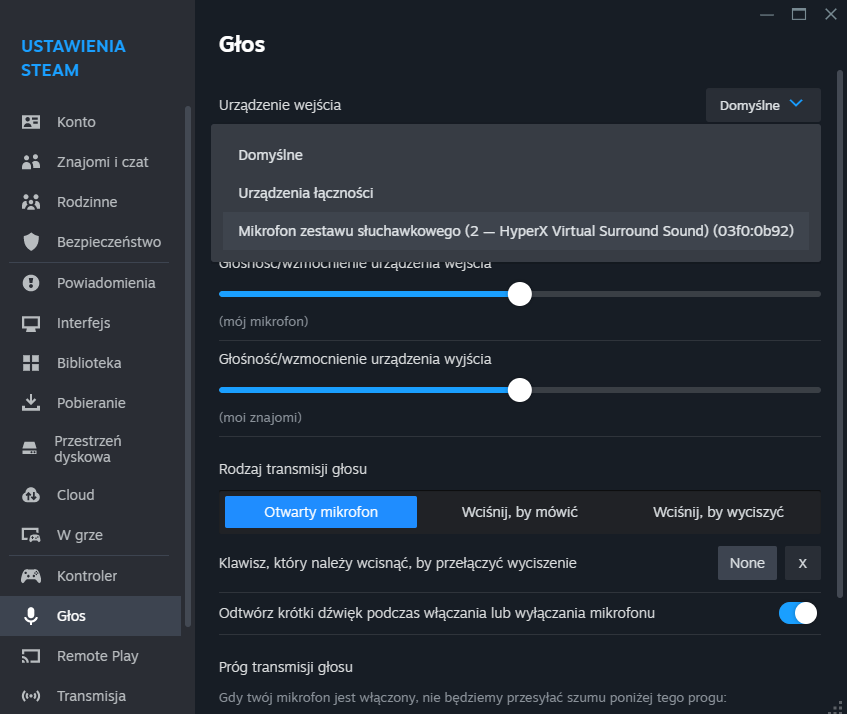
Task: Choose the HyperX headset microphone option
Action: tap(516, 231)
